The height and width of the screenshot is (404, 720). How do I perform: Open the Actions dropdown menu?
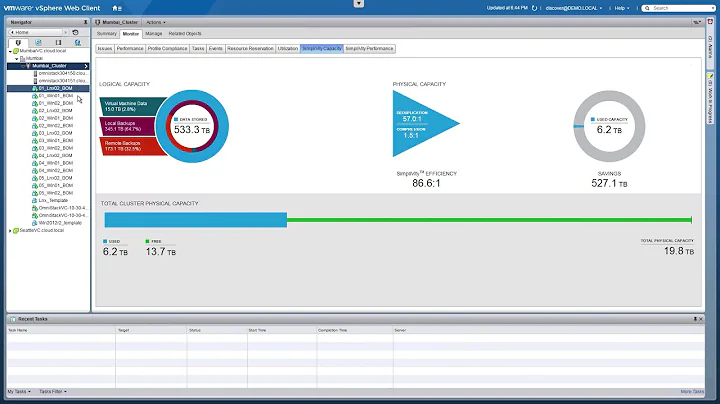[156, 22]
